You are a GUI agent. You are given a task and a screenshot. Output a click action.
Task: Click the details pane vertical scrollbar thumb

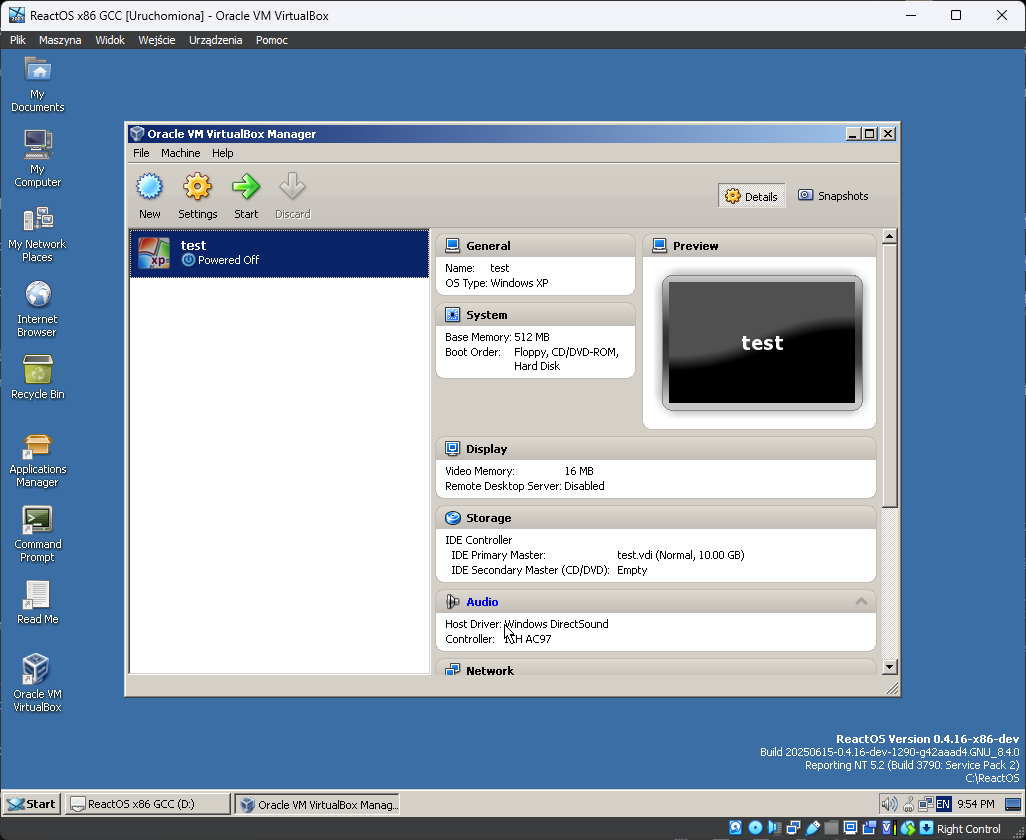[889, 376]
